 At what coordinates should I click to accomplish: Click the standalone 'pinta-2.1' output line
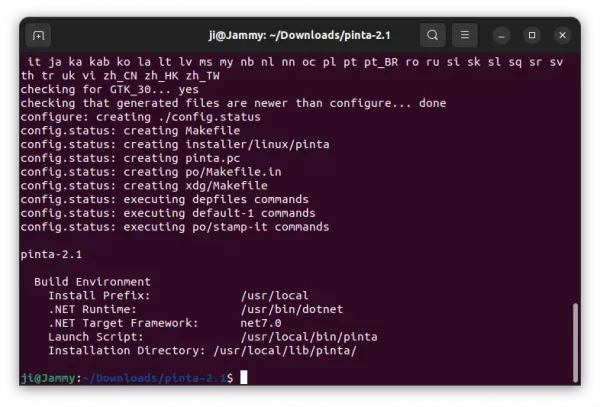[51, 254]
